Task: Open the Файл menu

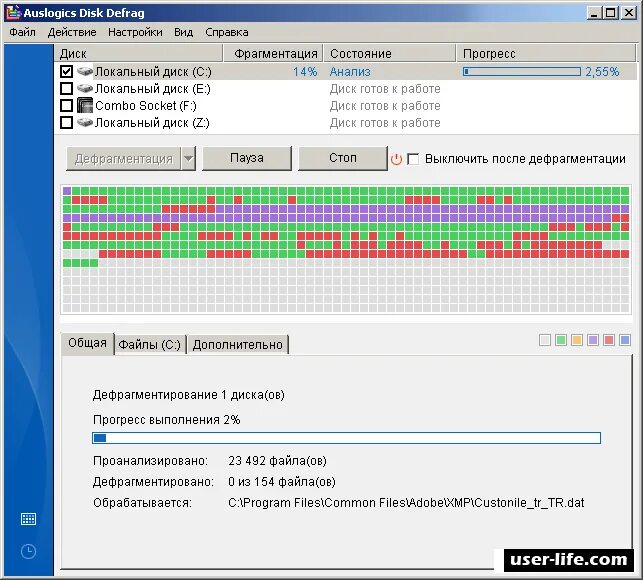Action: point(23,32)
